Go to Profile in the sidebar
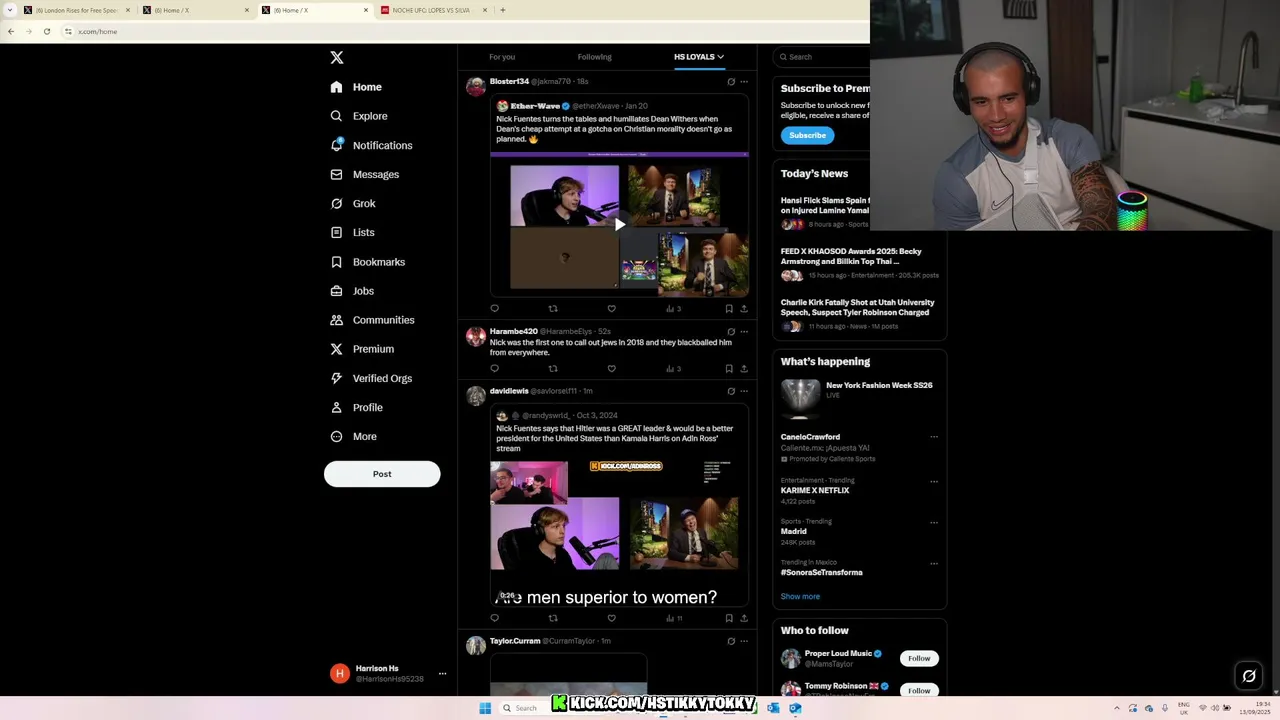Image resolution: width=1280 pixels, height=720 pixels. 356,407
